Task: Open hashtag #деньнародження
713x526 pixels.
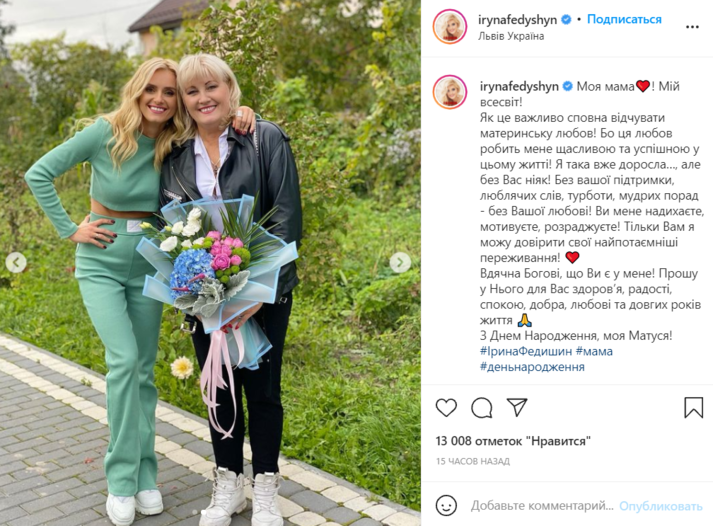Action: (532, 367)
